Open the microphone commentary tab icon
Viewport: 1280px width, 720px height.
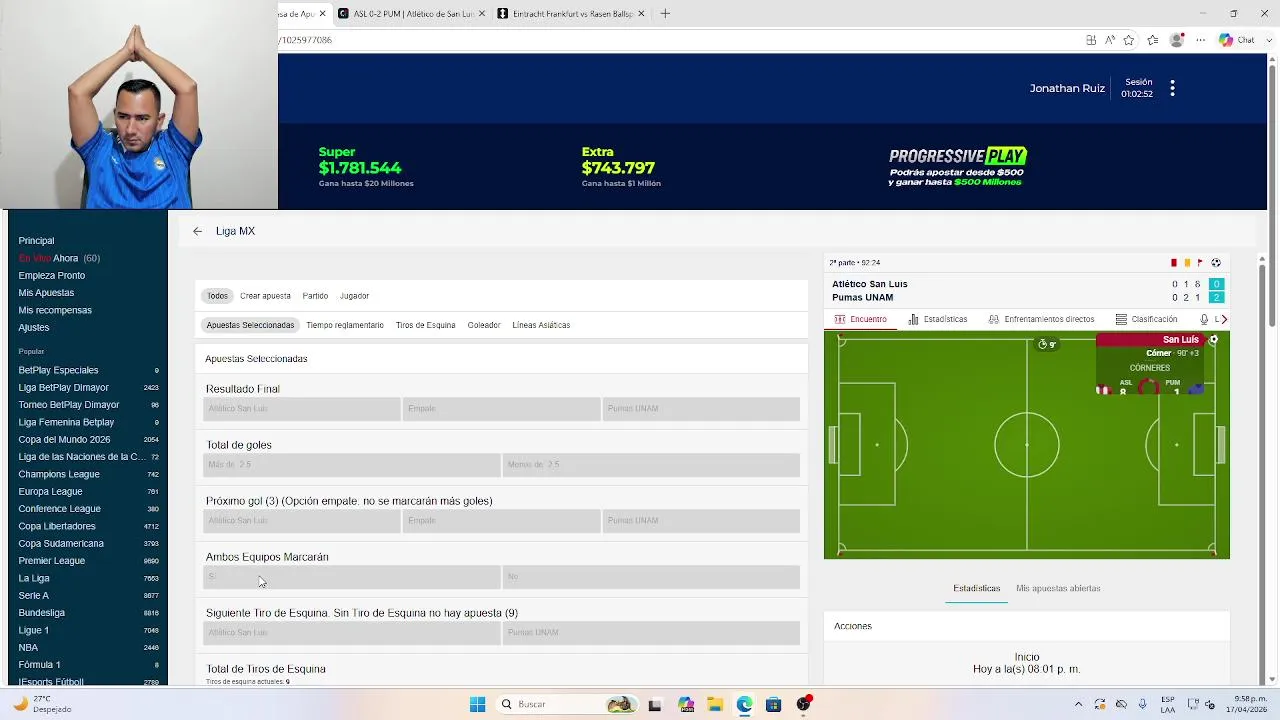tap(1204, 319)
